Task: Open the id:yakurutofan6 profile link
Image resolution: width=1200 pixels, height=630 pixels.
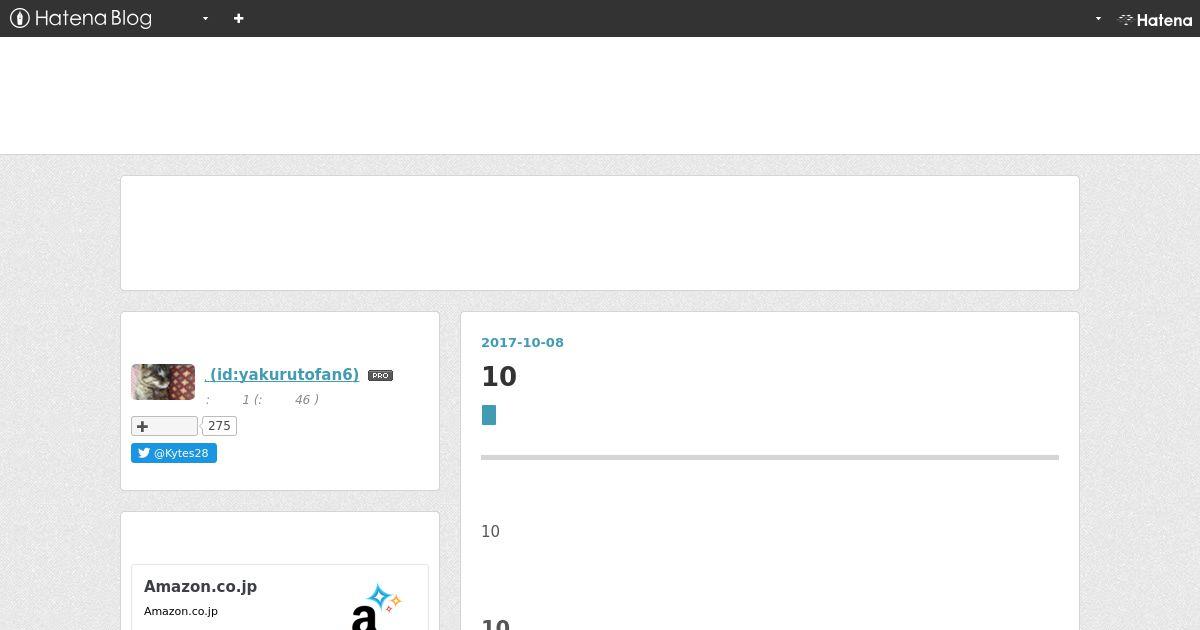Action: point(282,375)
